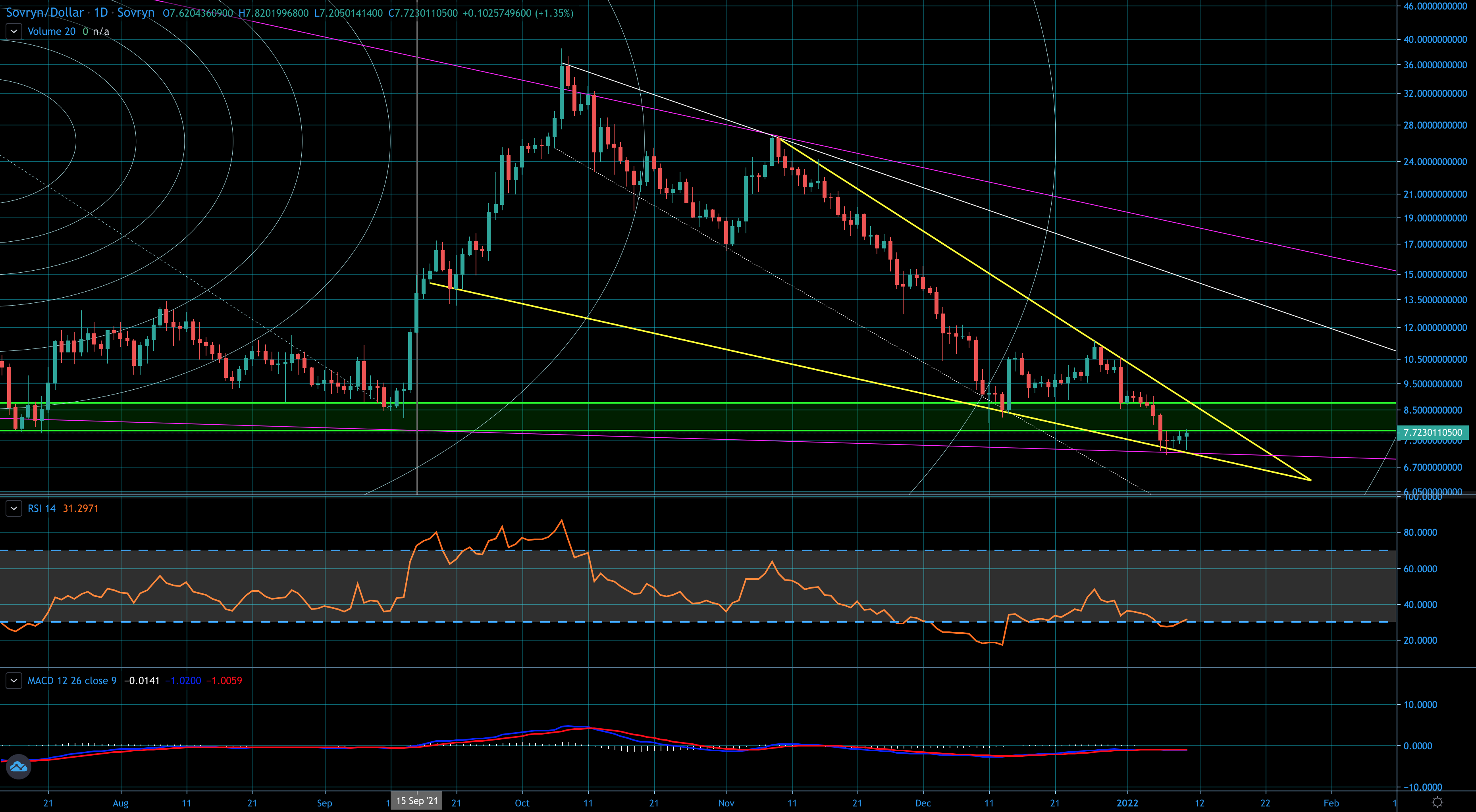Select the MACD 12 26 close 9 label
The image size is (1476, 812).
coord(71,681)
